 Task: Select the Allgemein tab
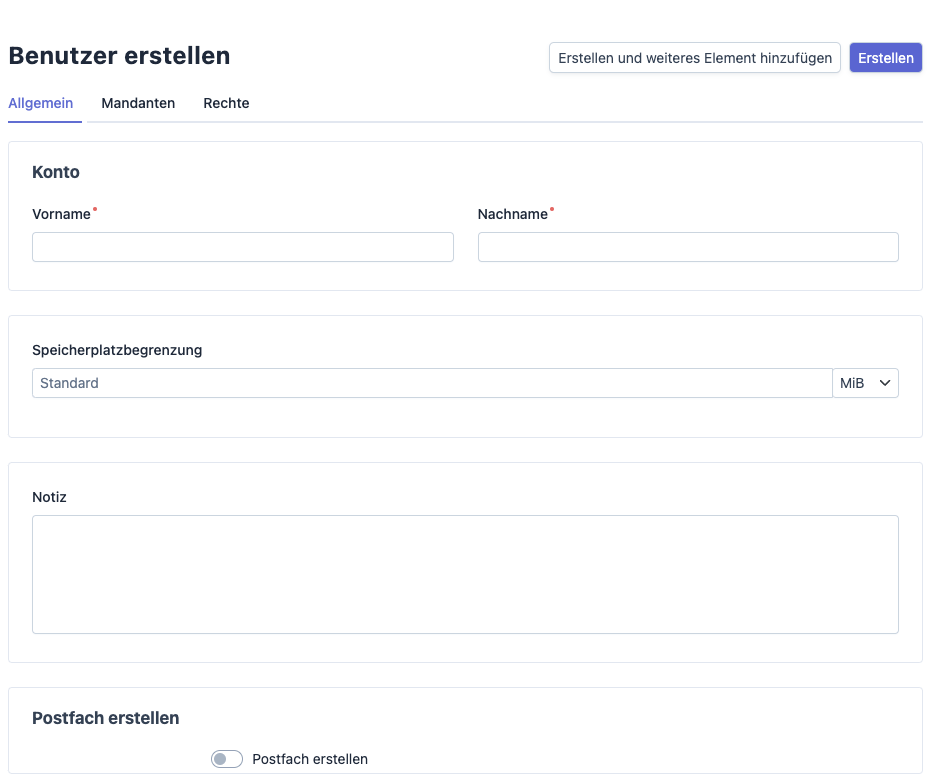click(40, 103)
